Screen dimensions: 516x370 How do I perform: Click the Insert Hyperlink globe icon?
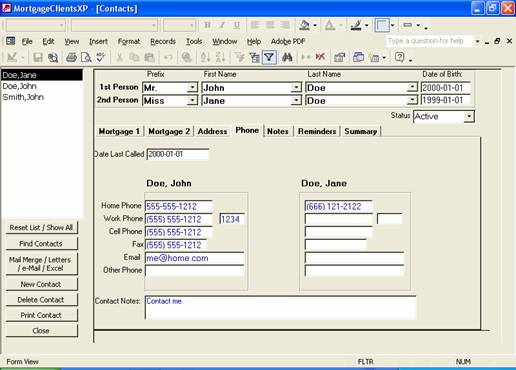coord(187,57)
